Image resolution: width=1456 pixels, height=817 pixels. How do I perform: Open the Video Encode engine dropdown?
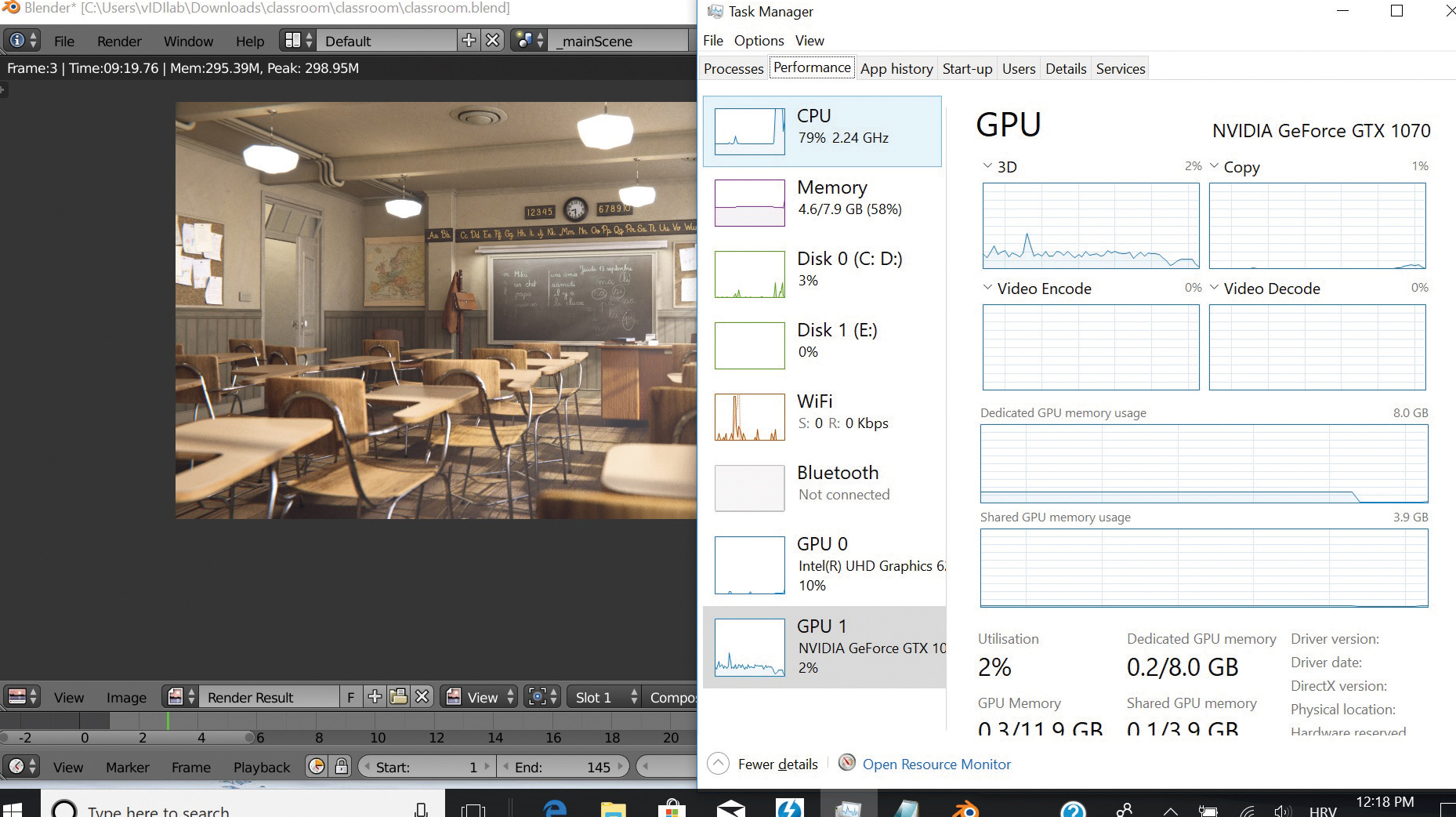(988, 288)
